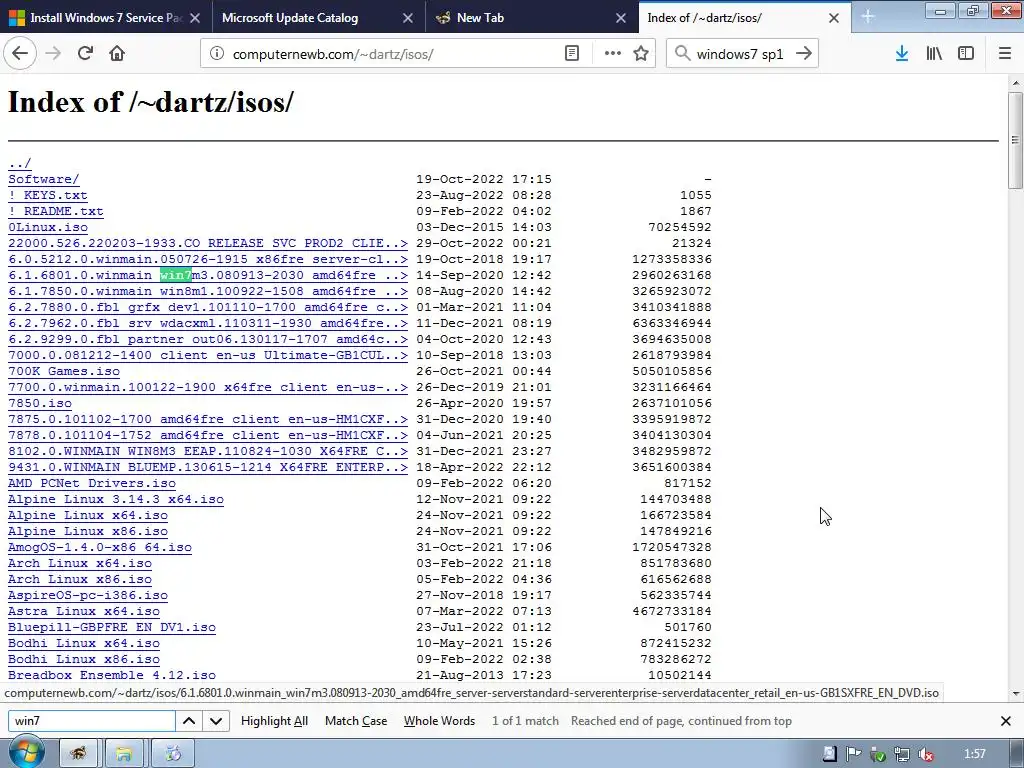Screen dimensions: 1024x768
Task: Close the Microsoft Update Catalog tab
Action: point(408,18)
